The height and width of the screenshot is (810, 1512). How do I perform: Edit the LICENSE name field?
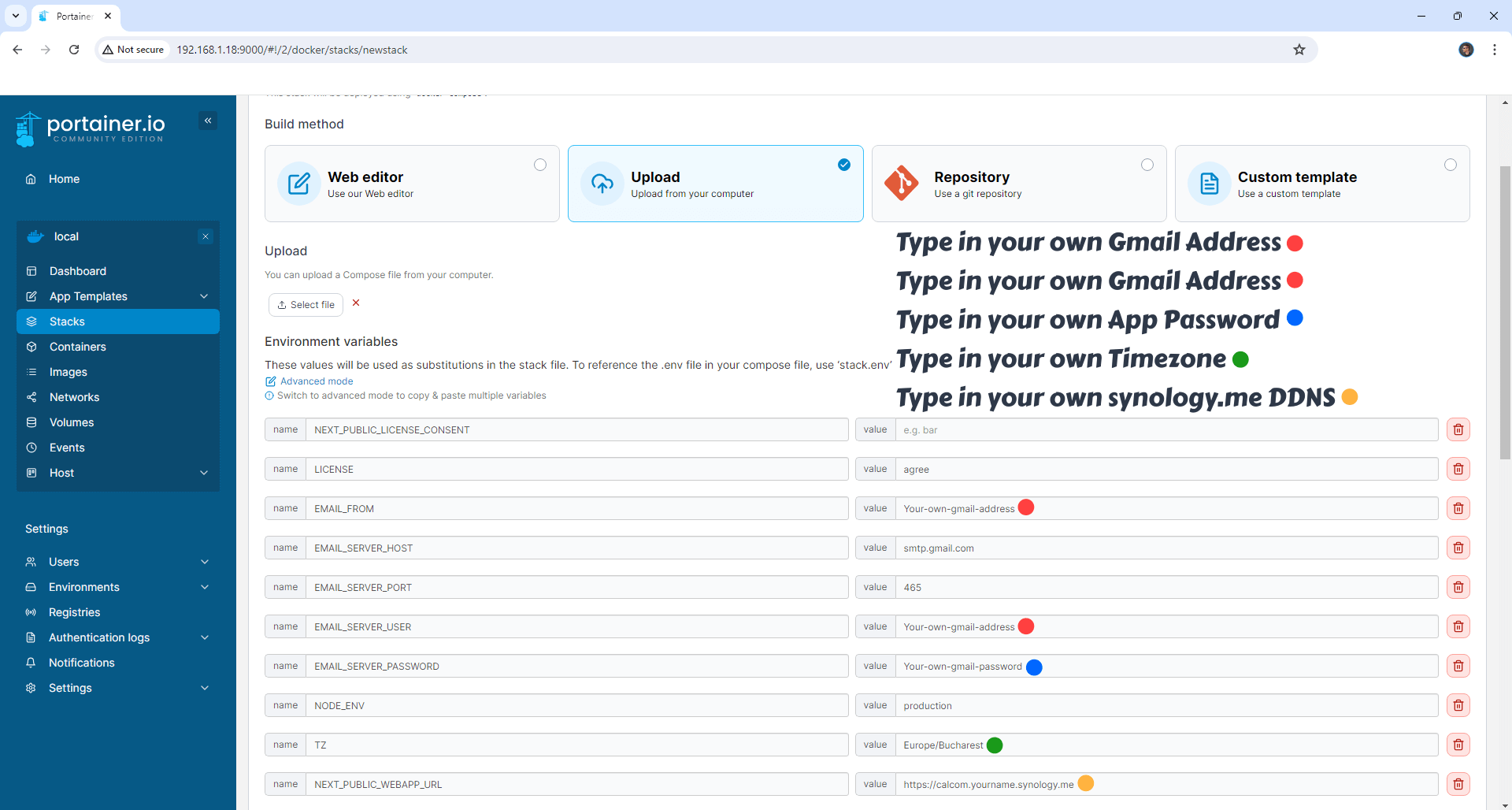(x=576, y=469)
